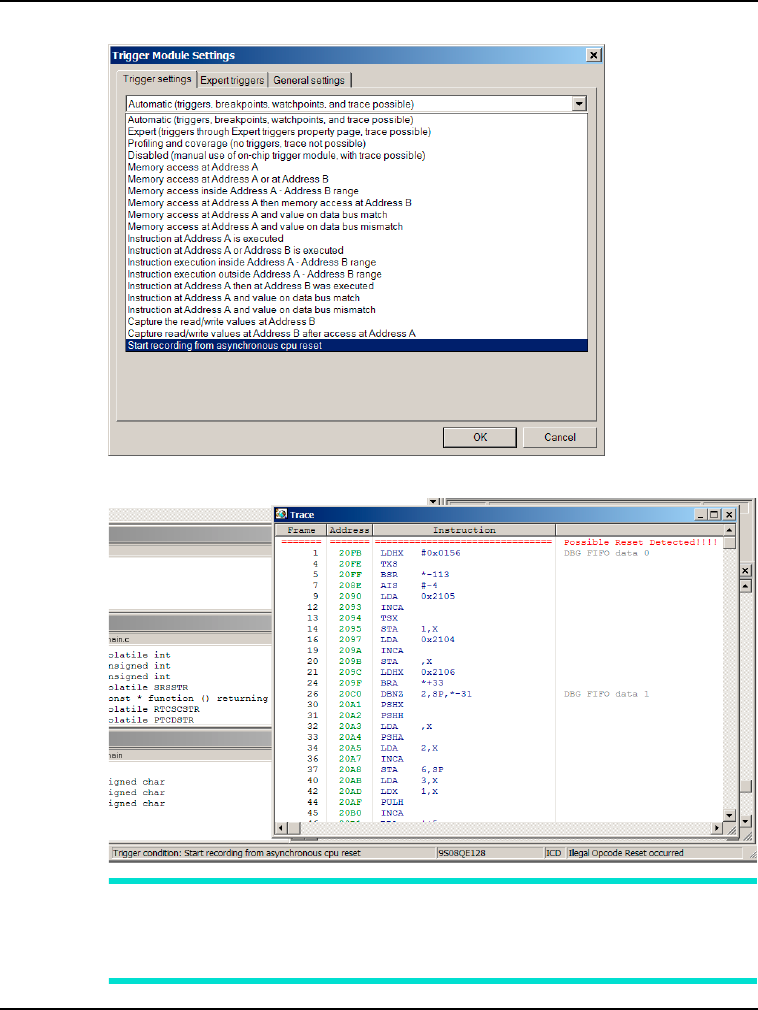Click OK in Trigger Module Settings
Viewport: 758px width, 1010px height.
tap(480, 437)
